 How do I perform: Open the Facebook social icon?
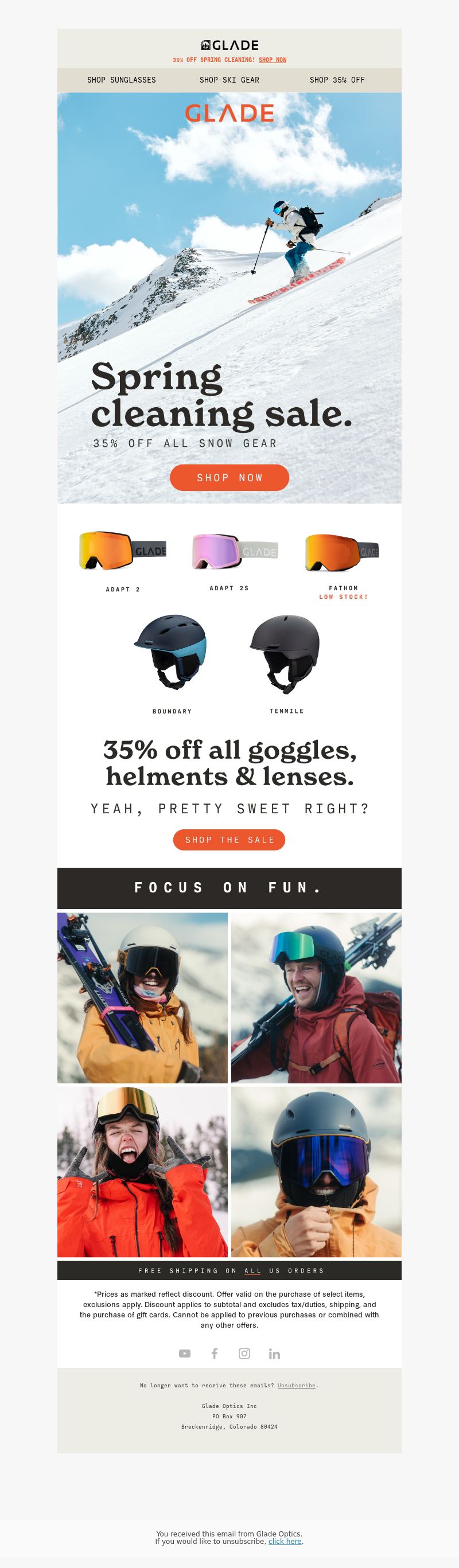(x=214, y=1353)
